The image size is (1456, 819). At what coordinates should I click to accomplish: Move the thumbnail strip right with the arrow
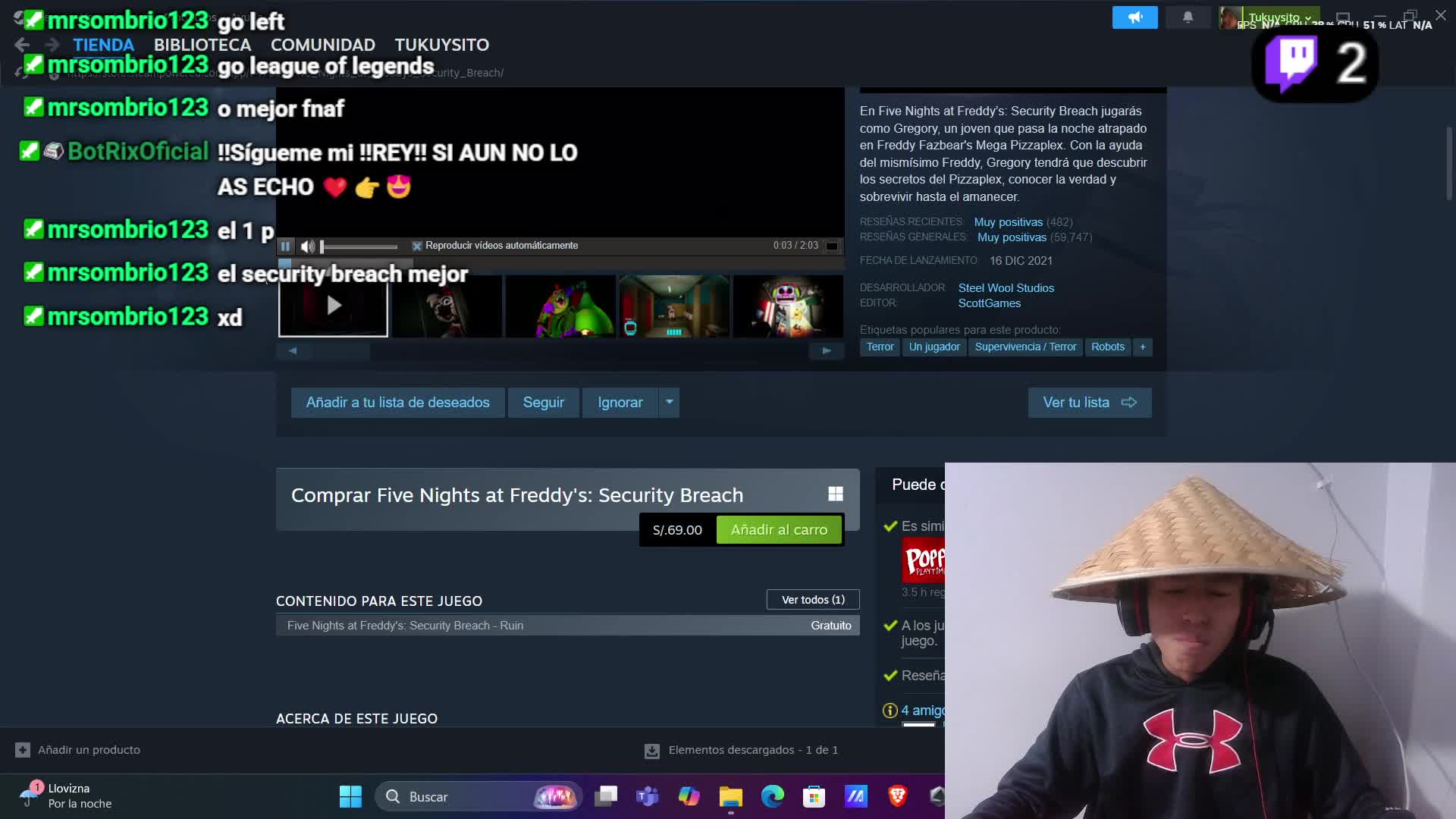[x=827, y=350]
